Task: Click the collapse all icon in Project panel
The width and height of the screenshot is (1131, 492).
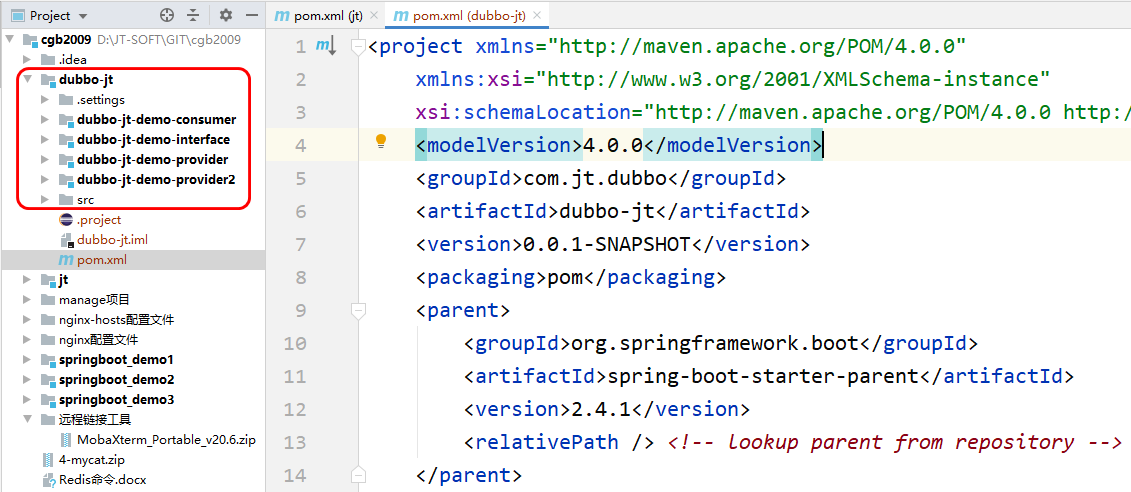Action: click(x=193, y=15)
